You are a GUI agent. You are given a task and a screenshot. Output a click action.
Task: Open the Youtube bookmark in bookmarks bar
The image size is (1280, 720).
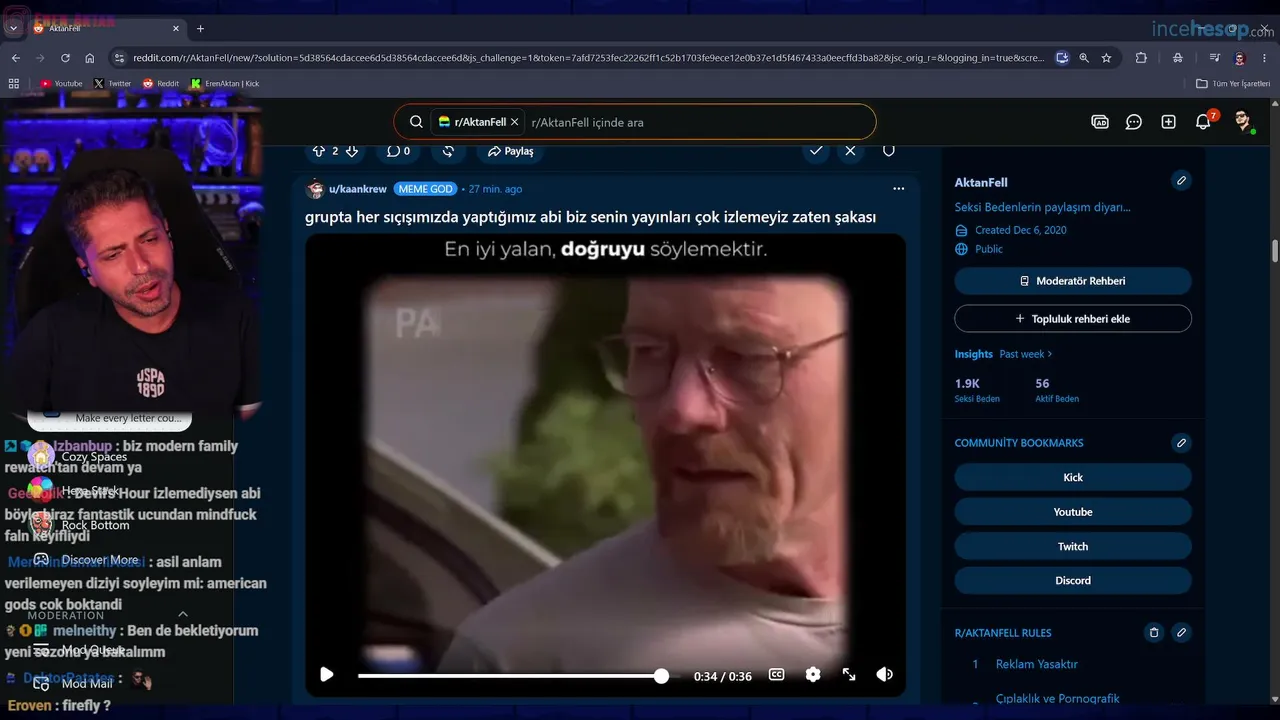click(61, 84)
